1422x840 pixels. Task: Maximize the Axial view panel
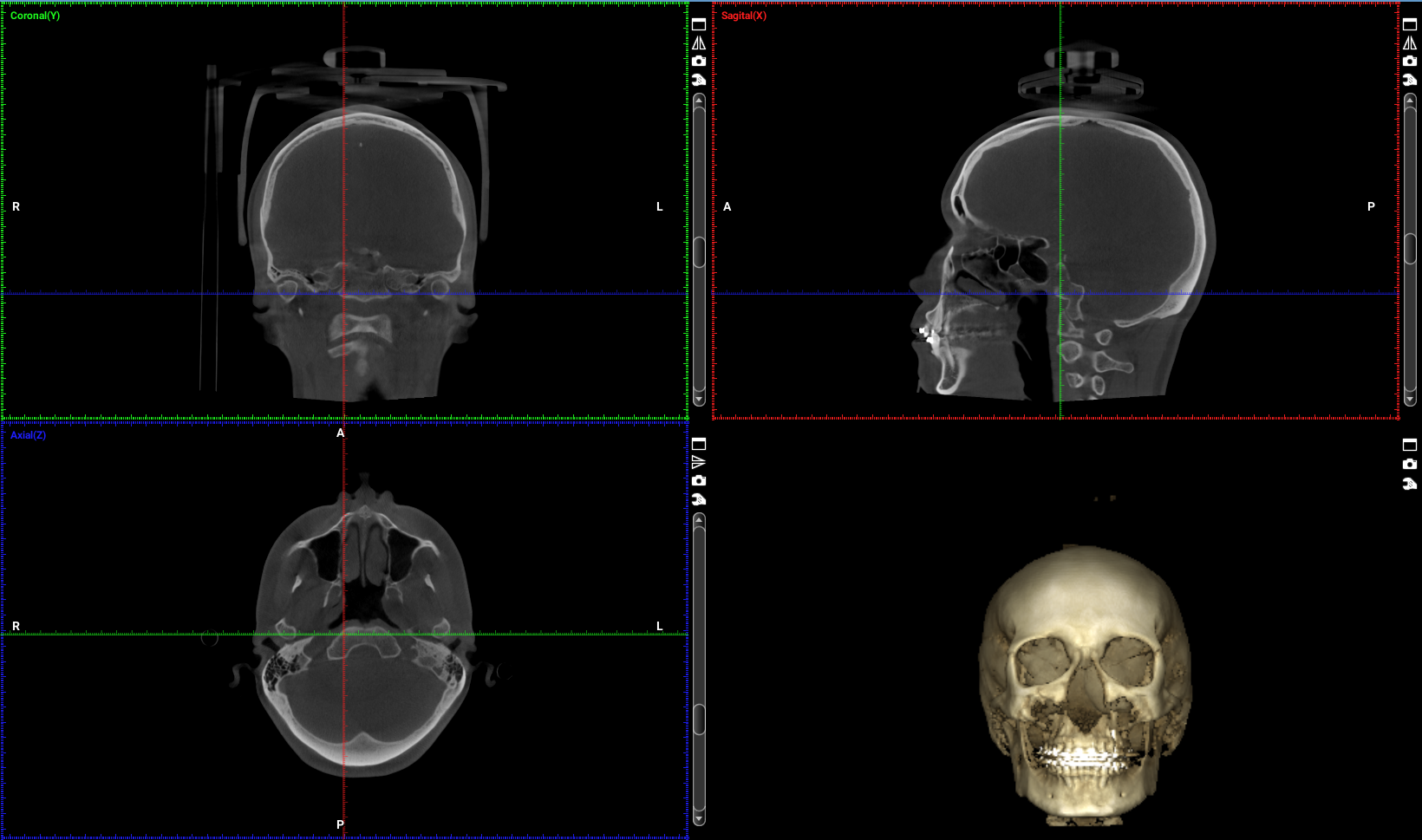click(699, 444)
